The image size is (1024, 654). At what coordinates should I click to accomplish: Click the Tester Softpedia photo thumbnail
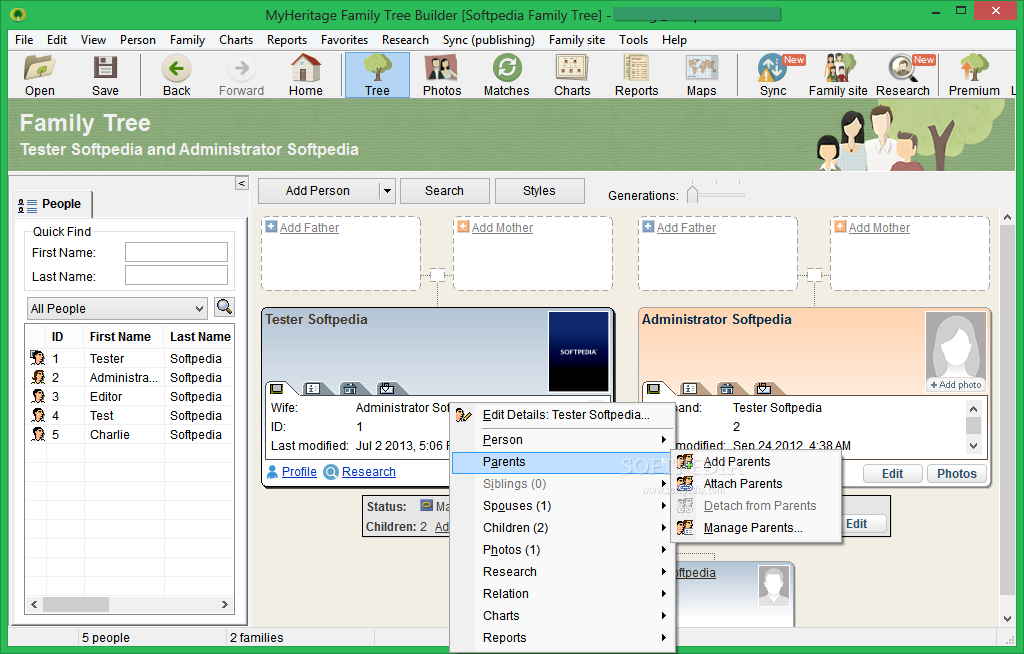pyautogui.click(x=579, y=352)
